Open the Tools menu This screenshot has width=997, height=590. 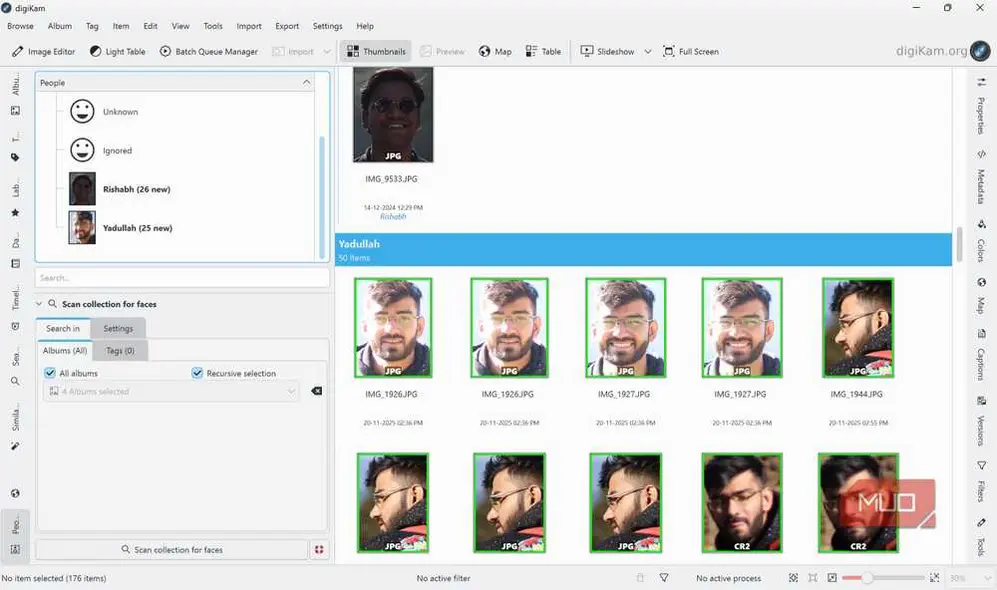tap(212, 26)
